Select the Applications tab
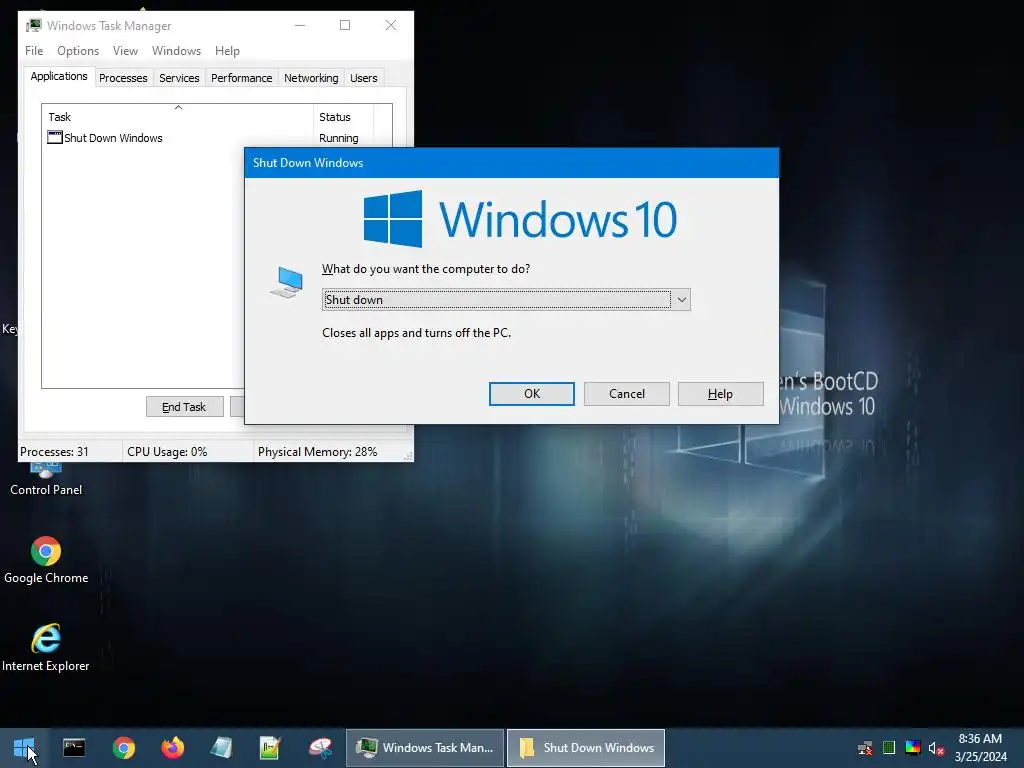 point(59,76)
